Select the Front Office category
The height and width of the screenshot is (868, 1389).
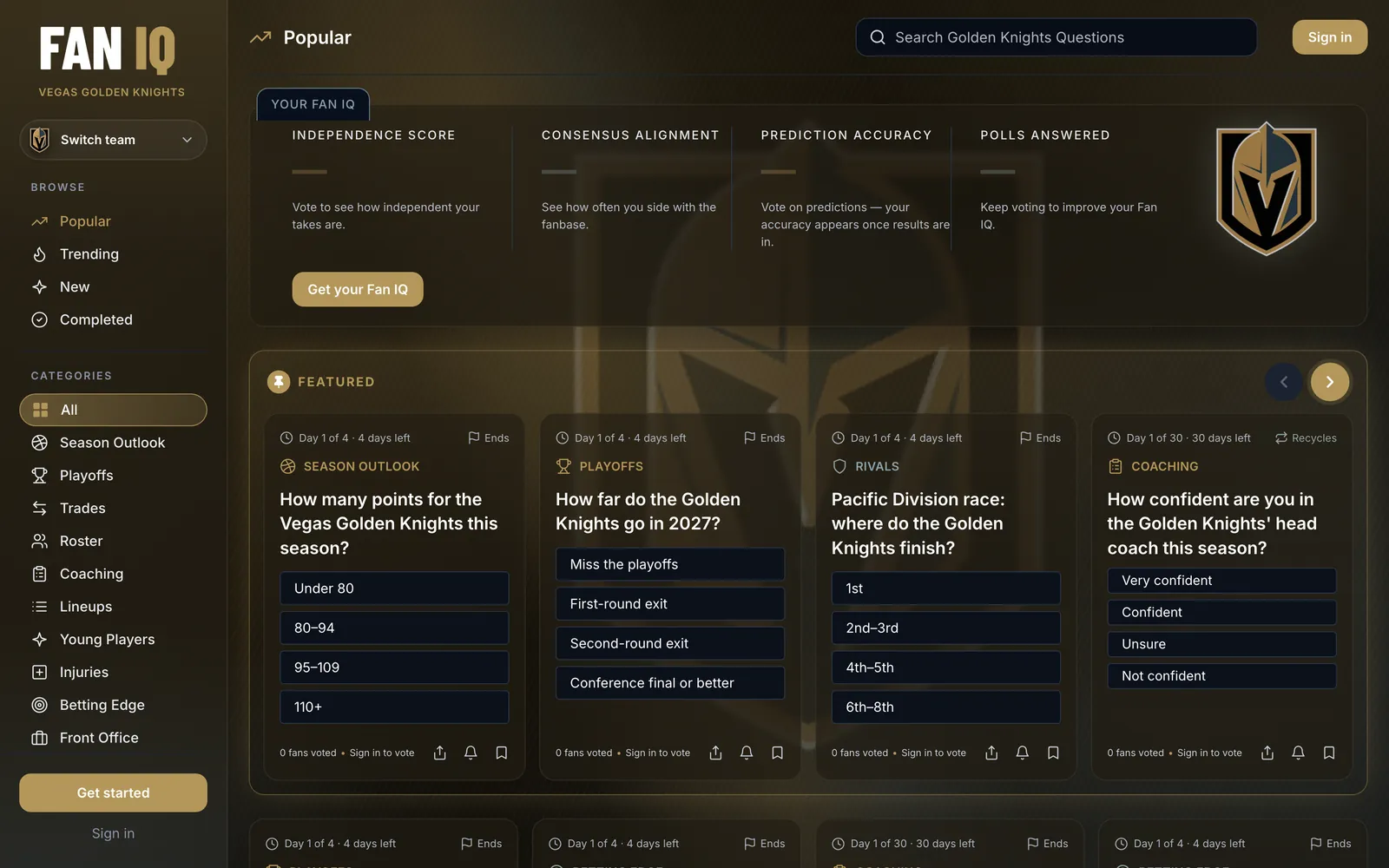[113, 738]
